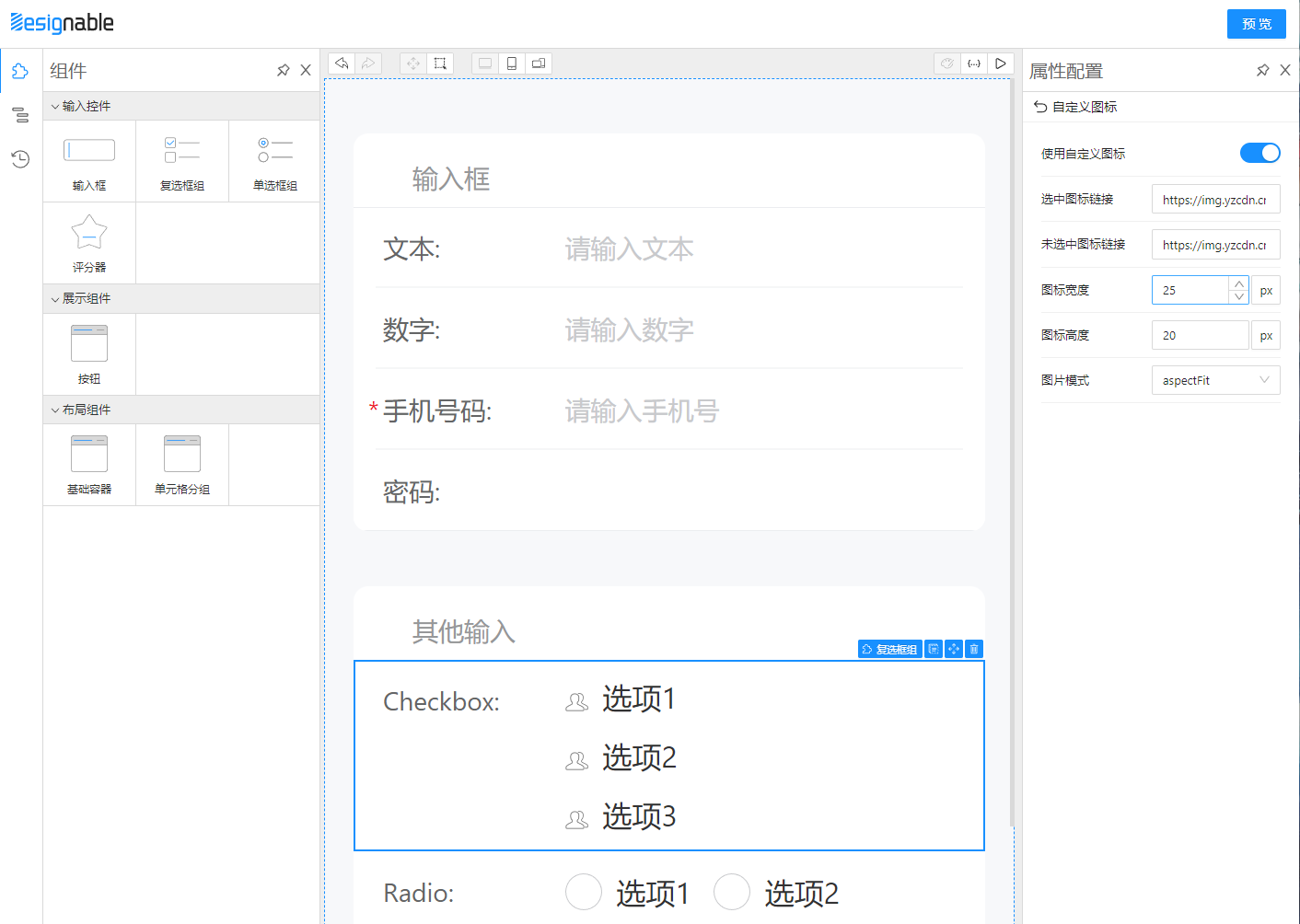This screenshot has width=1300, height=924.
Task: Delete the selected checkbox group via trash icon
Action: pos(973,649)
